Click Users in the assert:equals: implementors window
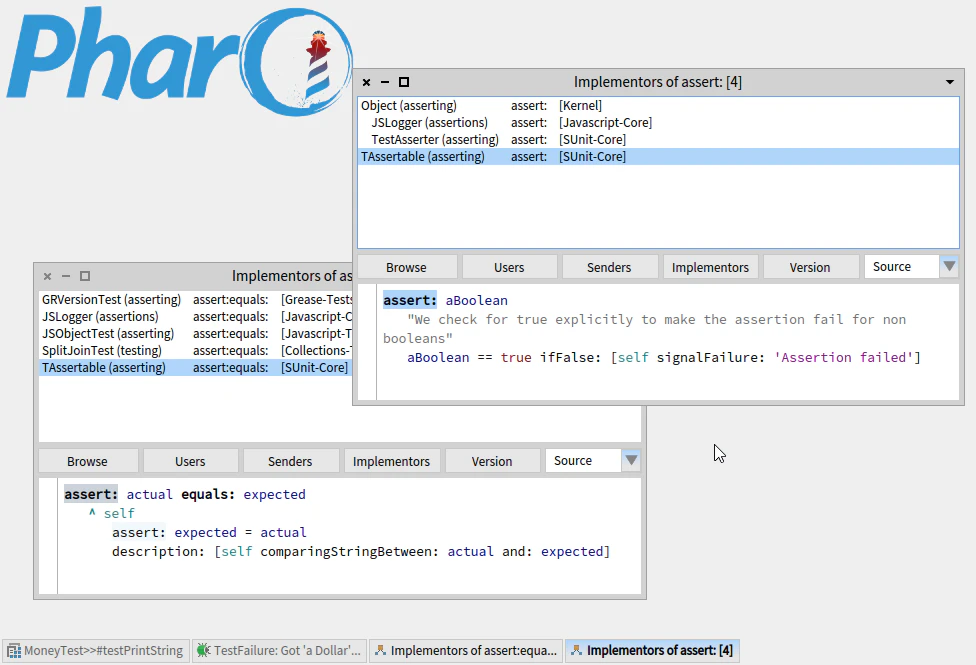 190,461
